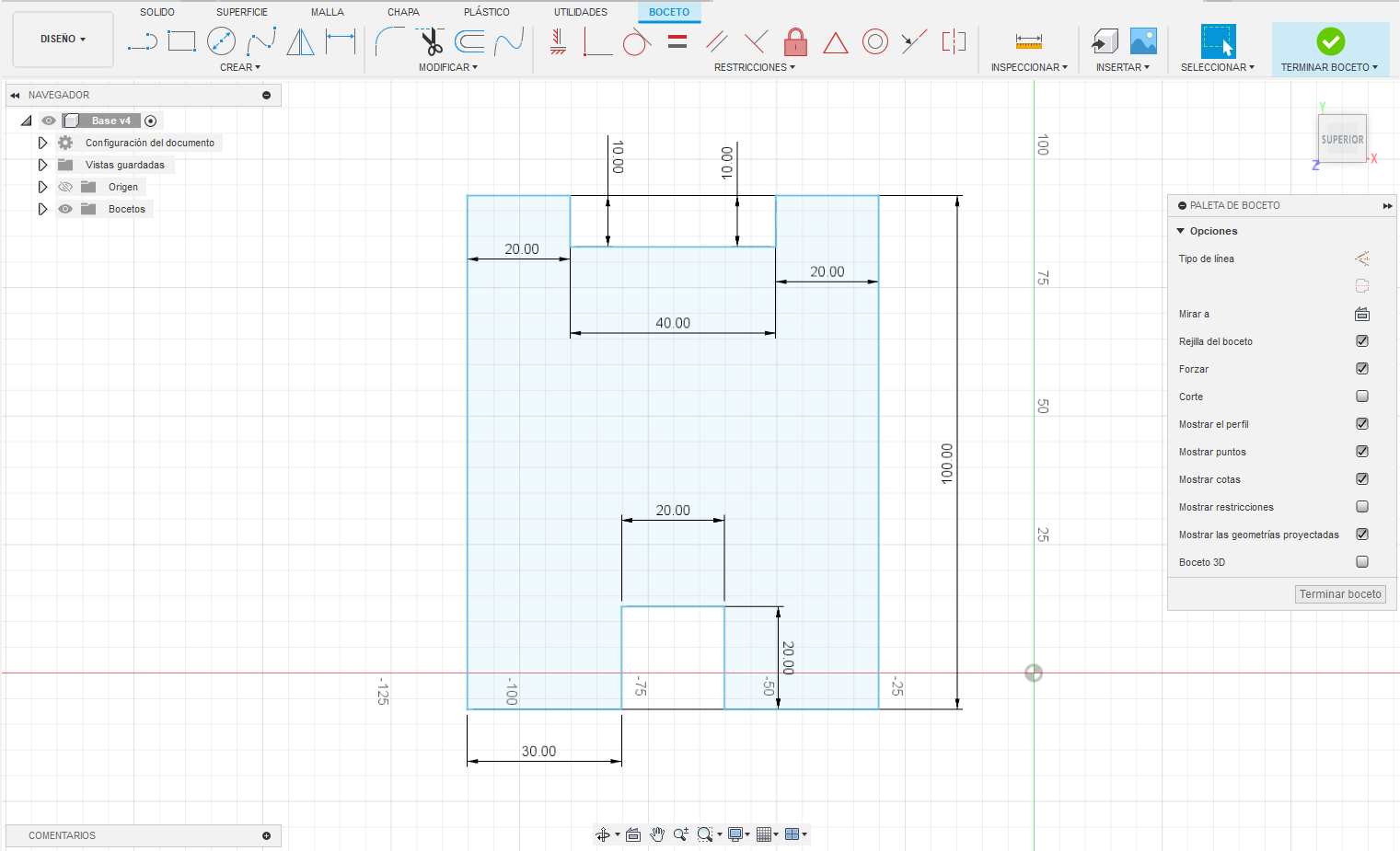The width and height of the screenshot is (1400, 851).
Task: Toggle Rejilla del boceto checkbox
Action: tap(1362, 341)
